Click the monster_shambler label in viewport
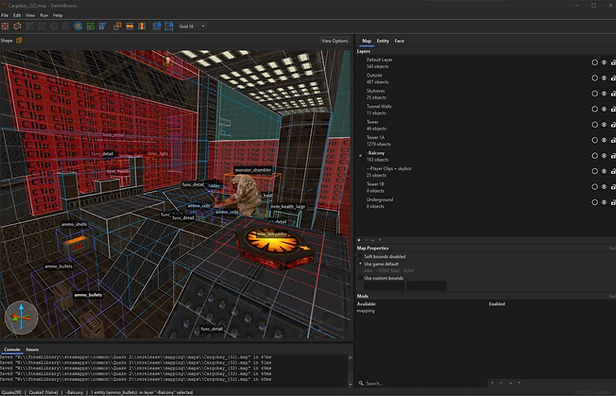Viewport: 616px width, 396px height. [253, 170]
